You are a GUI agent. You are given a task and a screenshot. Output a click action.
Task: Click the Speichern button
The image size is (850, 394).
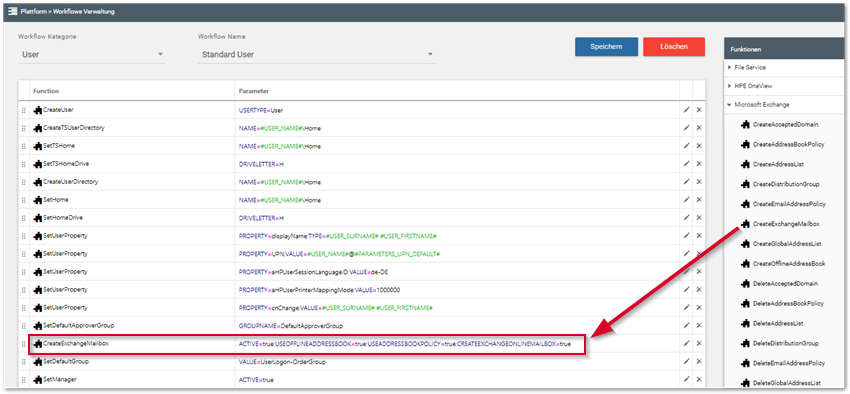coord(606,47)
